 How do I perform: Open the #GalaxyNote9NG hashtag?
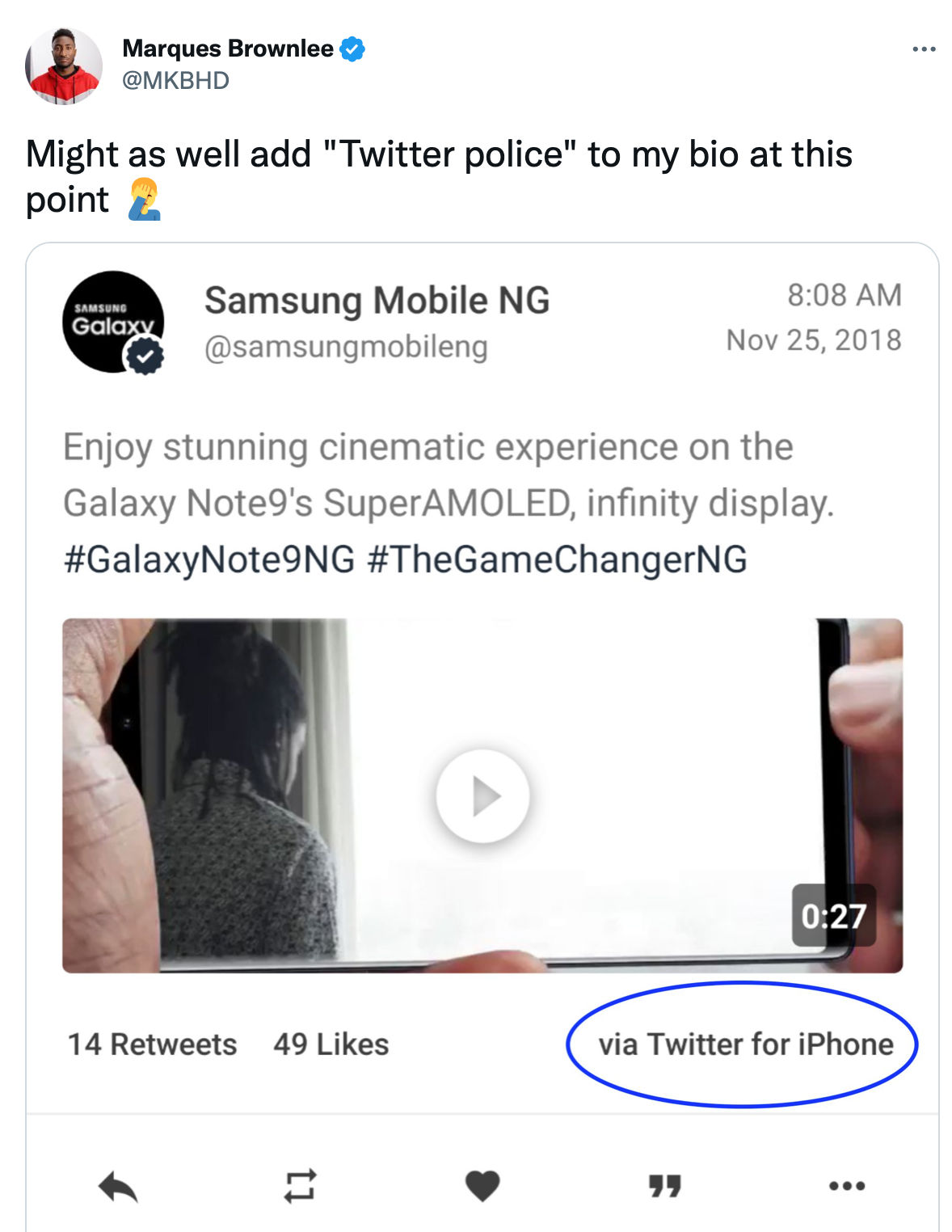click(209, 559)
